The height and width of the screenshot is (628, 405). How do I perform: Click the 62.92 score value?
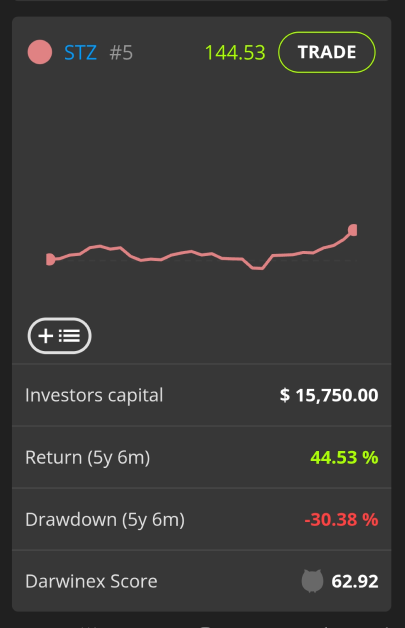coord(355,582)
